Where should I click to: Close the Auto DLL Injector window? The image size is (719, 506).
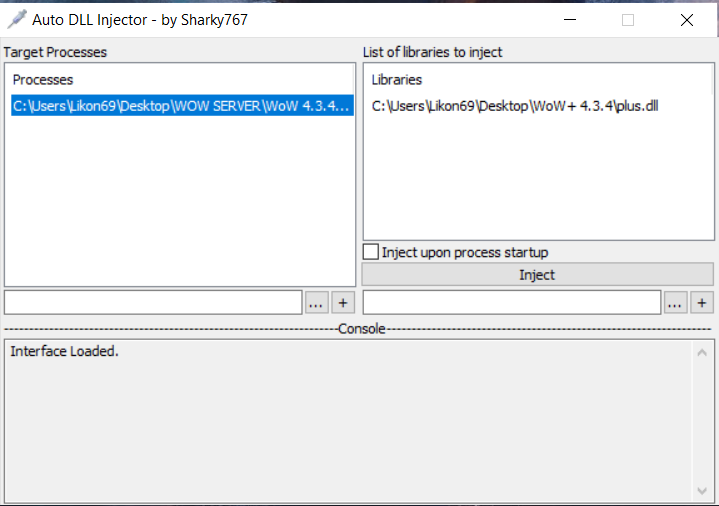[x=686, y=20]
